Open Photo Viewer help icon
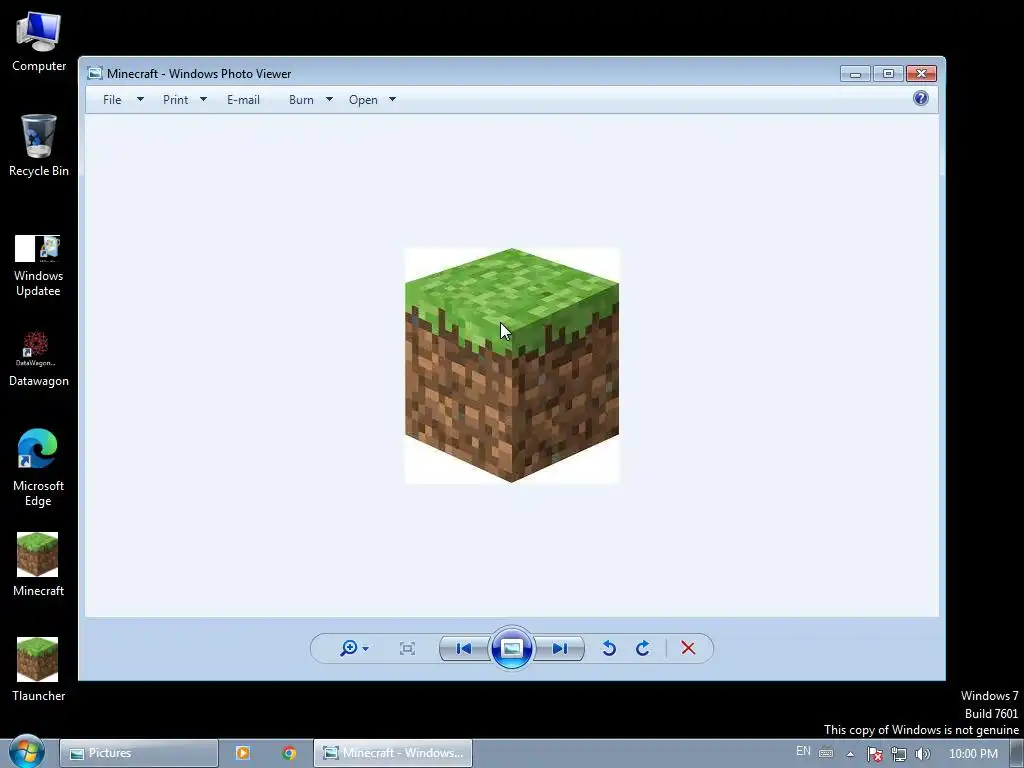The image size is (1024, 768). coord(921,98)
